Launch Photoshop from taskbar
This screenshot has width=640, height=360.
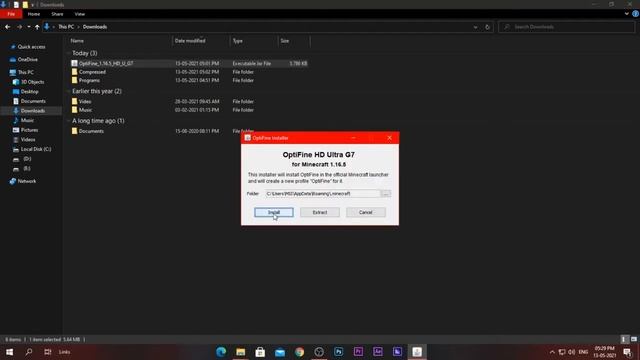(x=338, y=352)
